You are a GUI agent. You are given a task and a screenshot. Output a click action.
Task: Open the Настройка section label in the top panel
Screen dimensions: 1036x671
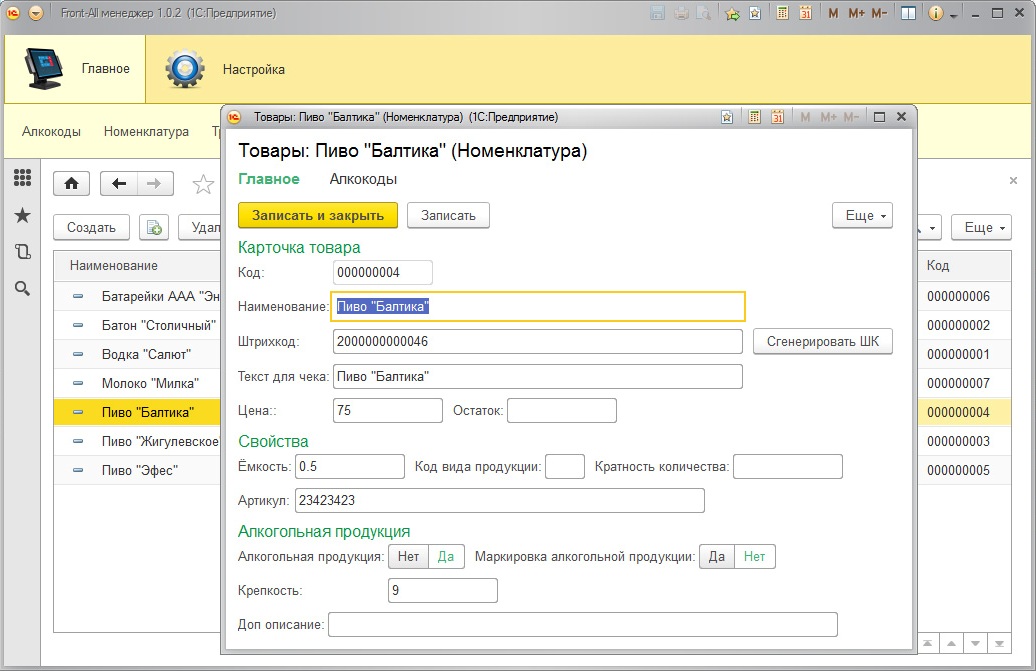pyautogui.click(x=254, y=69)
